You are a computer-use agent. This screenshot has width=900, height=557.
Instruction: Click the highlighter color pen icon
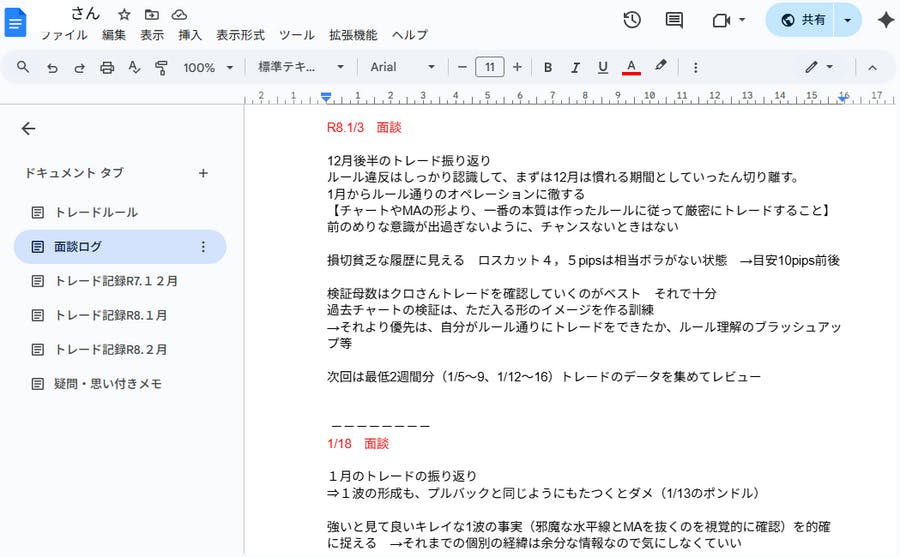click(x=660, y=67)
